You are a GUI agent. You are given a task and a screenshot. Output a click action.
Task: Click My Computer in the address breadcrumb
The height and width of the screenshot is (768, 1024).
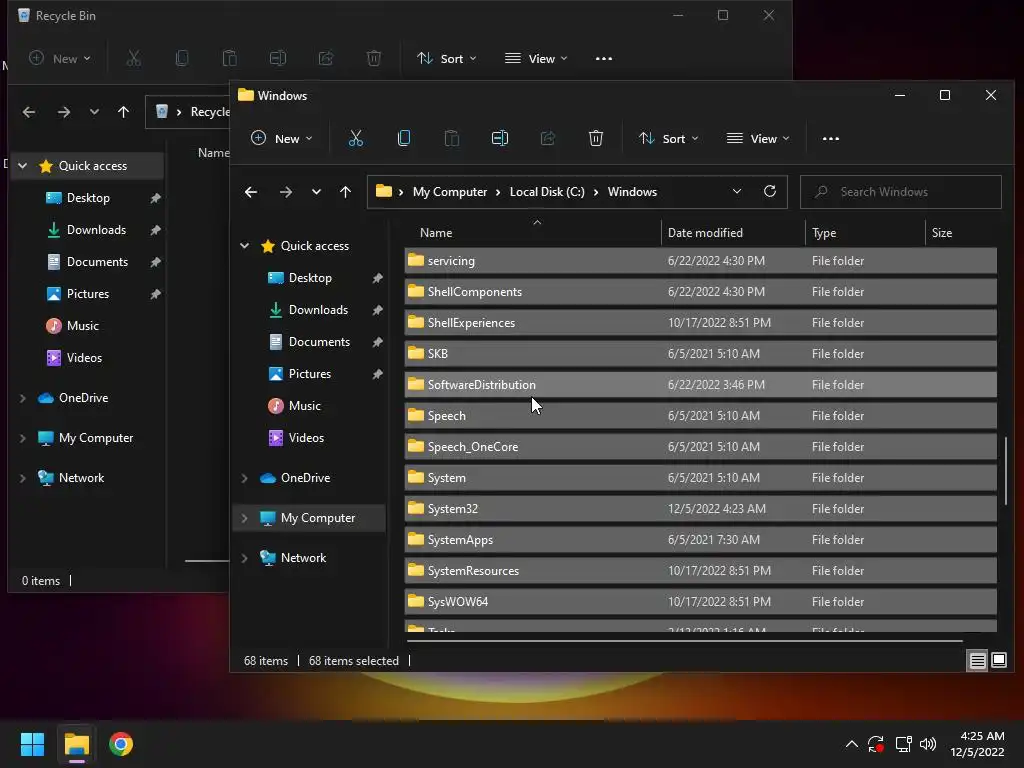point(450,192)
